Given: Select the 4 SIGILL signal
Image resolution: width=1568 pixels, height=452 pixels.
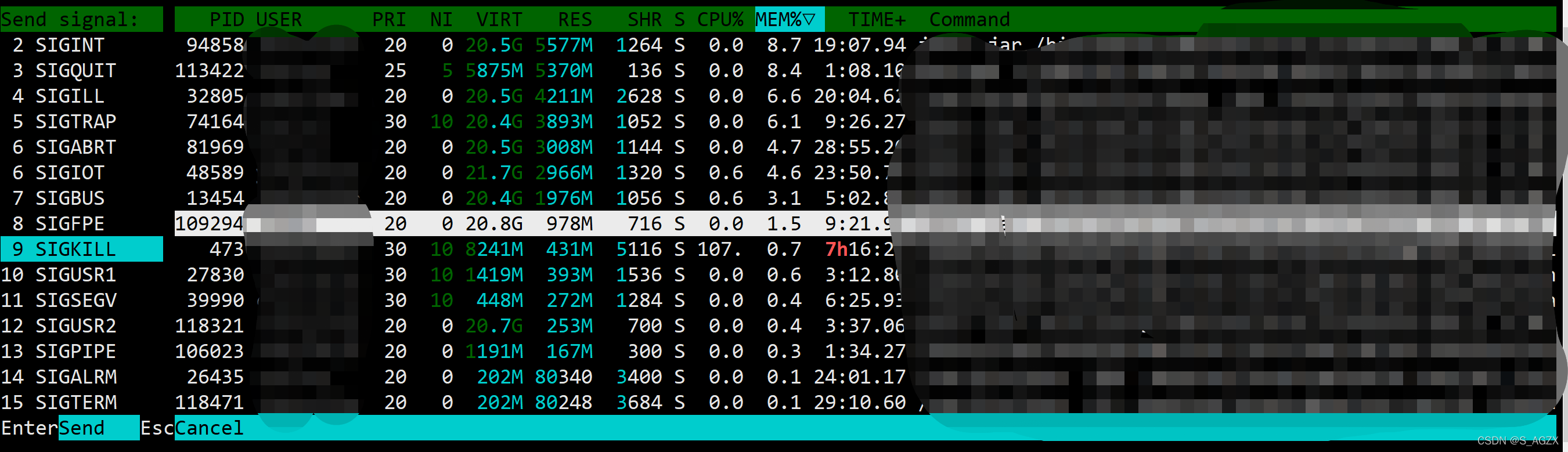Looking at the screenshot, I should point(82,96).
